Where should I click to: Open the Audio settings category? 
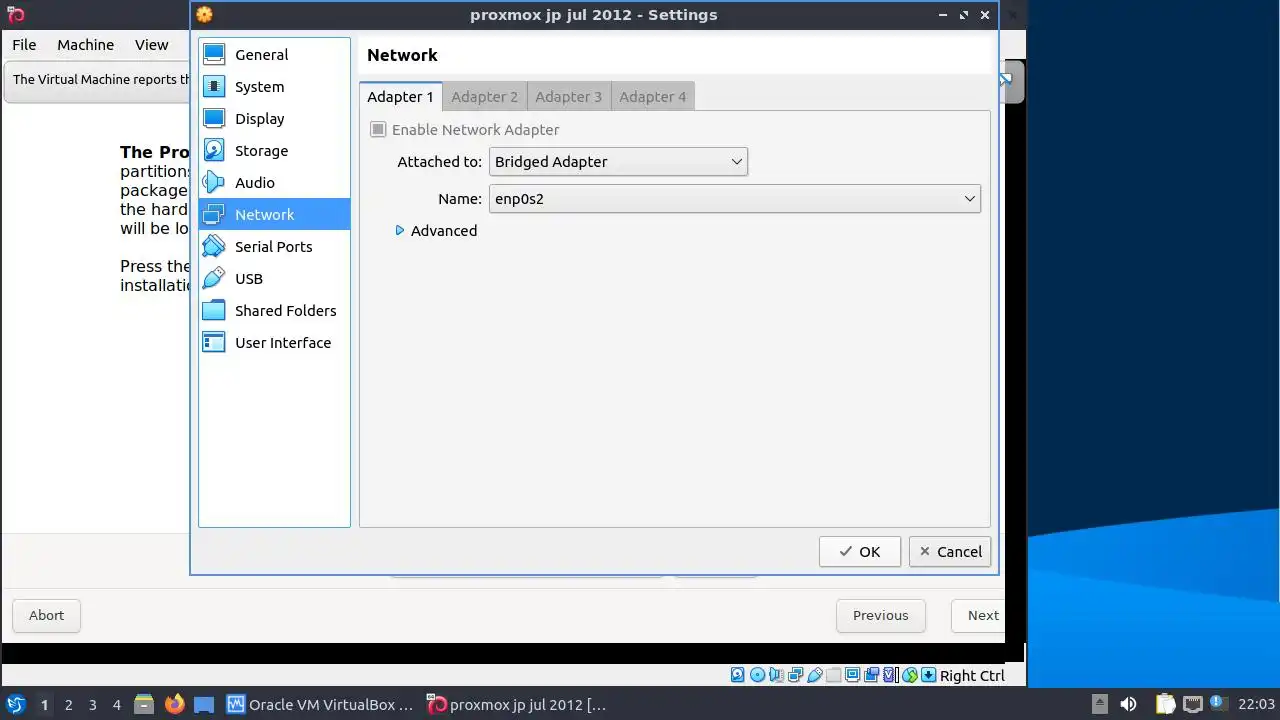point(274,183)
